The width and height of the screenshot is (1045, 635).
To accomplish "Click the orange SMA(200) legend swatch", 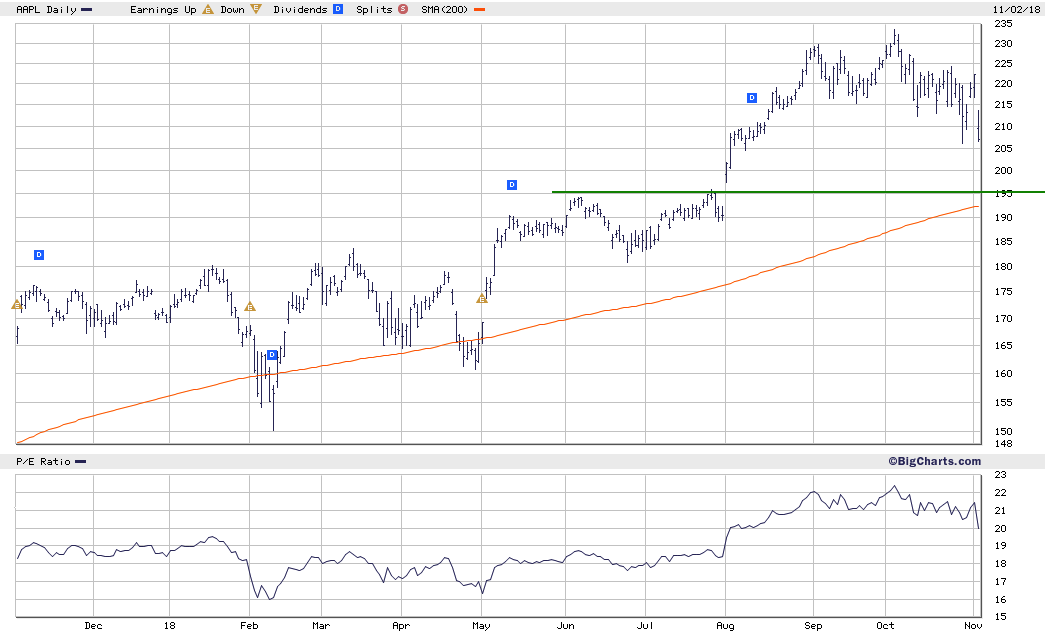I will click(479, 10).
